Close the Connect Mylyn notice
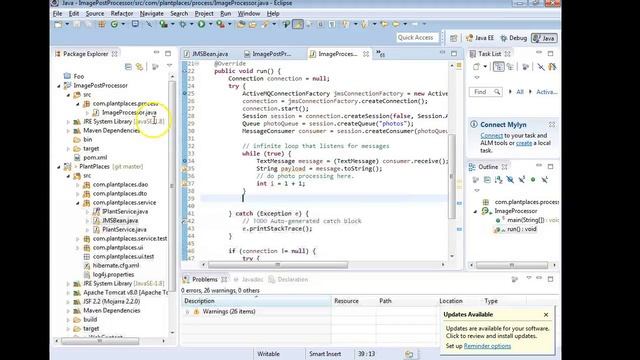The width and height of the screenshot is (640, 360). coord(551,124)
